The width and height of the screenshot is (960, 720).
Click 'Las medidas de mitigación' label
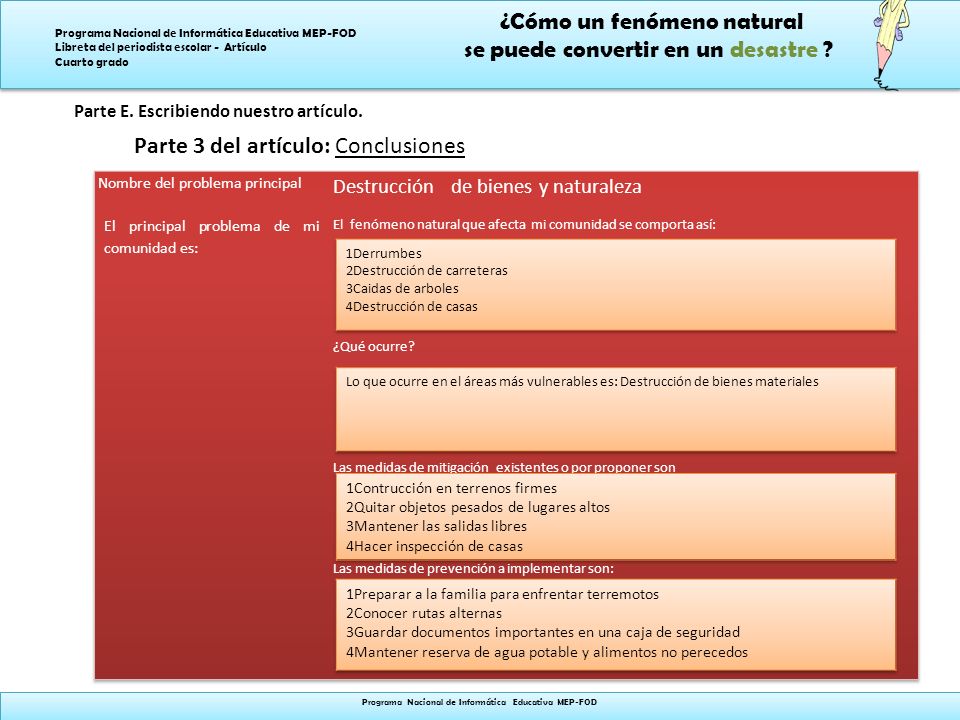click(x=504, y=467)
